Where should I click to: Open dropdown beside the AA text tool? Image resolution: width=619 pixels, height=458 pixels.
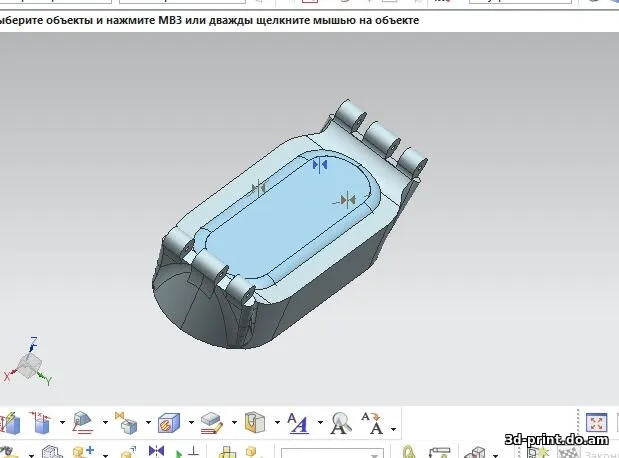(x=320, y=422)
